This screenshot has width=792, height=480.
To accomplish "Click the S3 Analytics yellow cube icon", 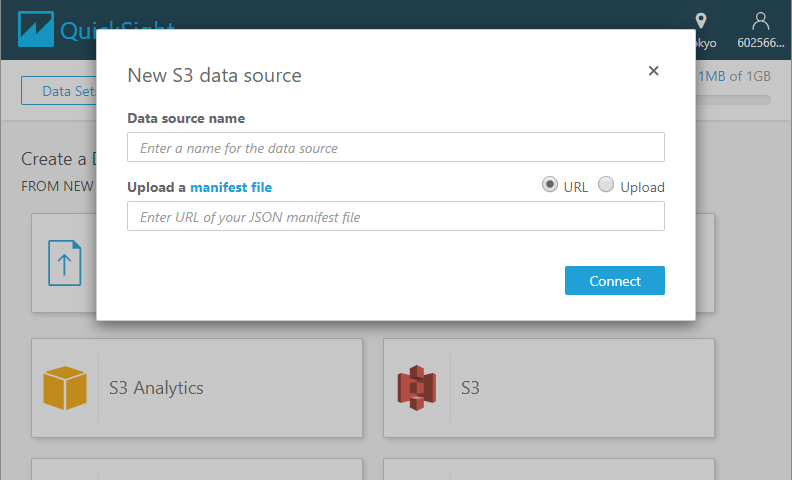I will tap(65, 388).
